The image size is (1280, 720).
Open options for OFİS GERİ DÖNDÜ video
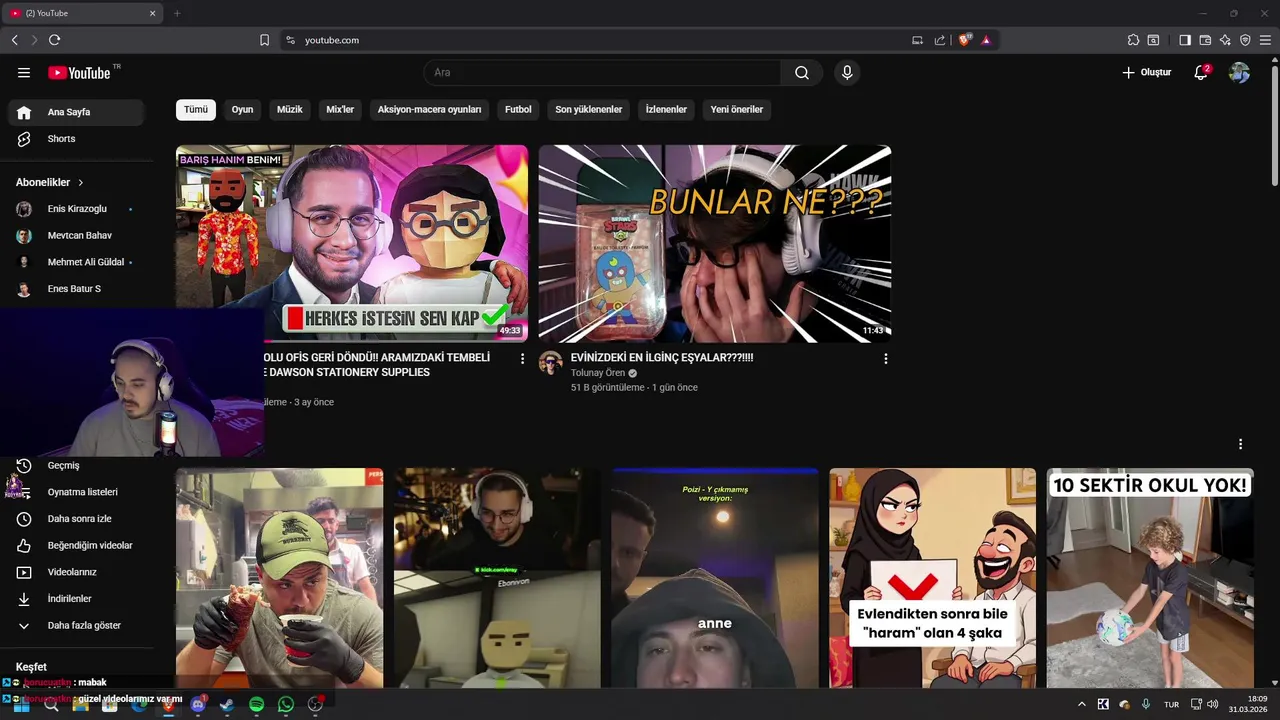522,358
